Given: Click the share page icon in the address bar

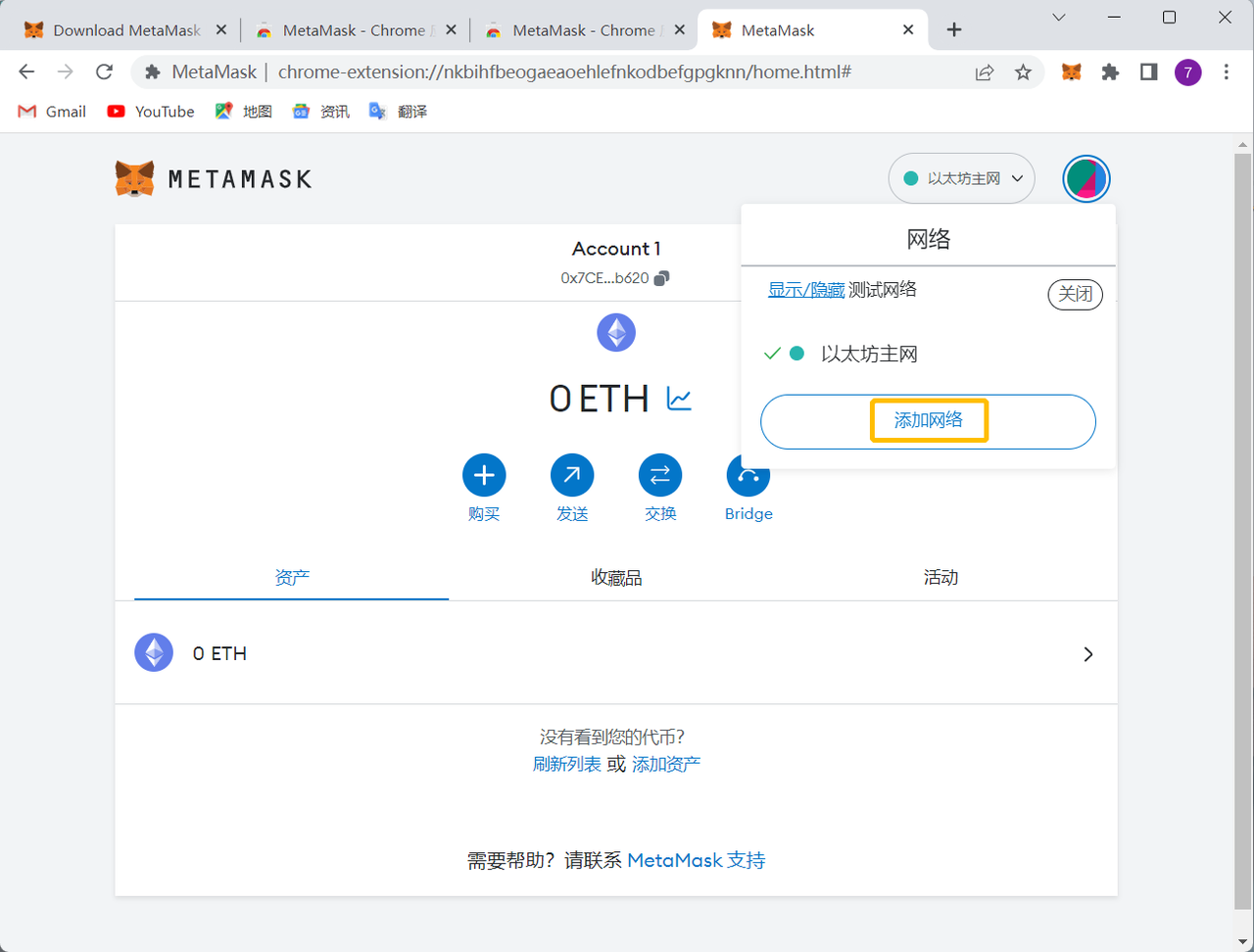Looking at the screenshot, I should [985, 71].
